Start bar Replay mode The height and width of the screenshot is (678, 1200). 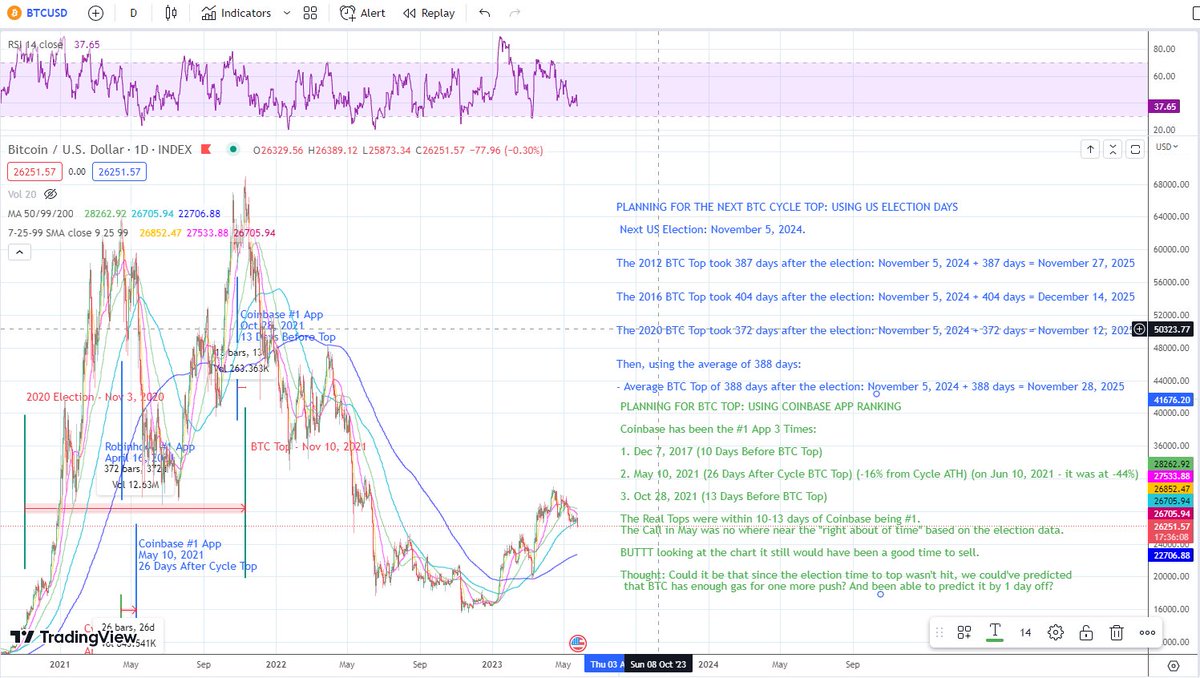click(x=429, y=13)
